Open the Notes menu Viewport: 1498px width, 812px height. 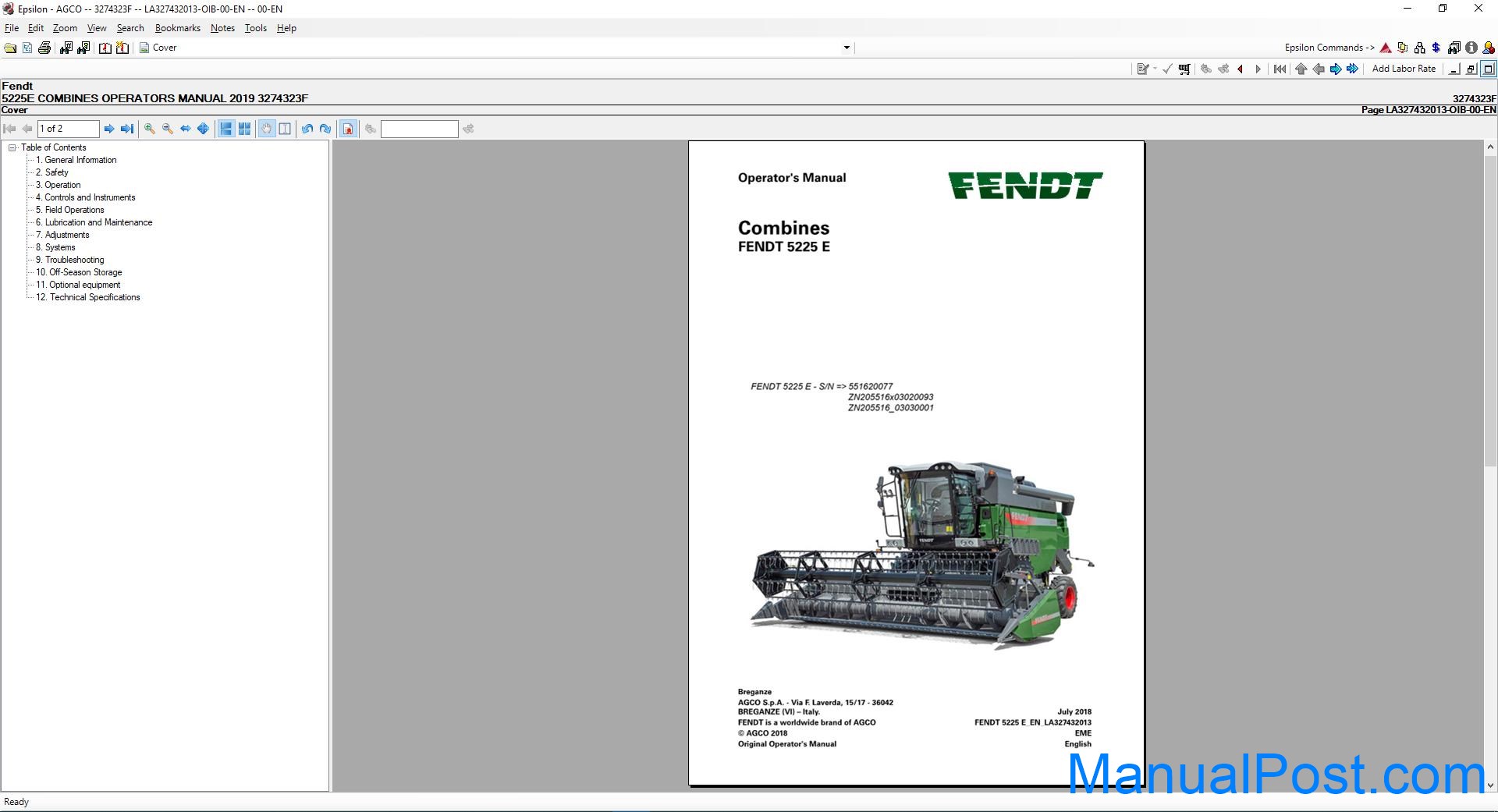pyautogui.click(x=222, y=28)
